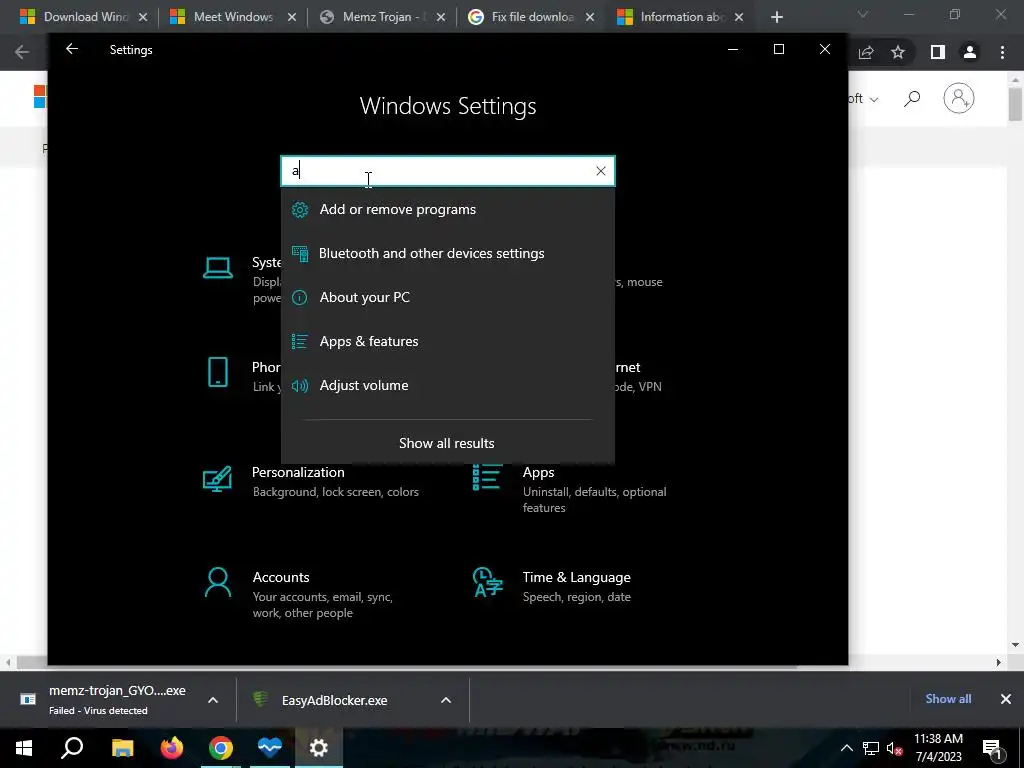Open the clock and date flyout
Viewport: 1024px width, 768px height.
tap(938, 748)
